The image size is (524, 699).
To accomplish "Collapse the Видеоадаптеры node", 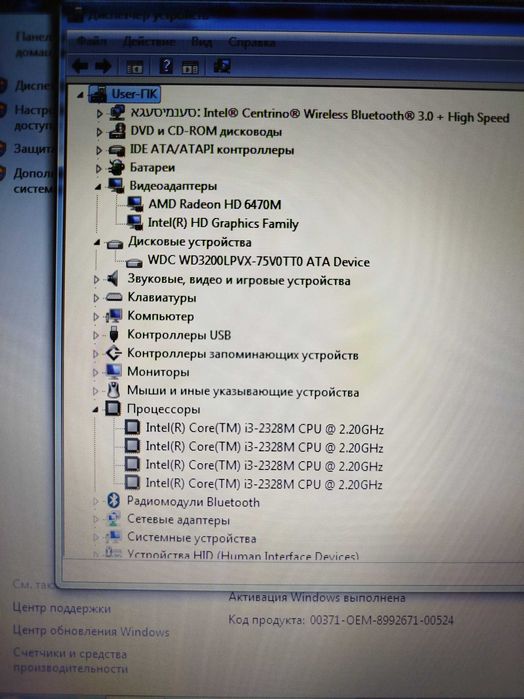I will [x=98, y=187].
